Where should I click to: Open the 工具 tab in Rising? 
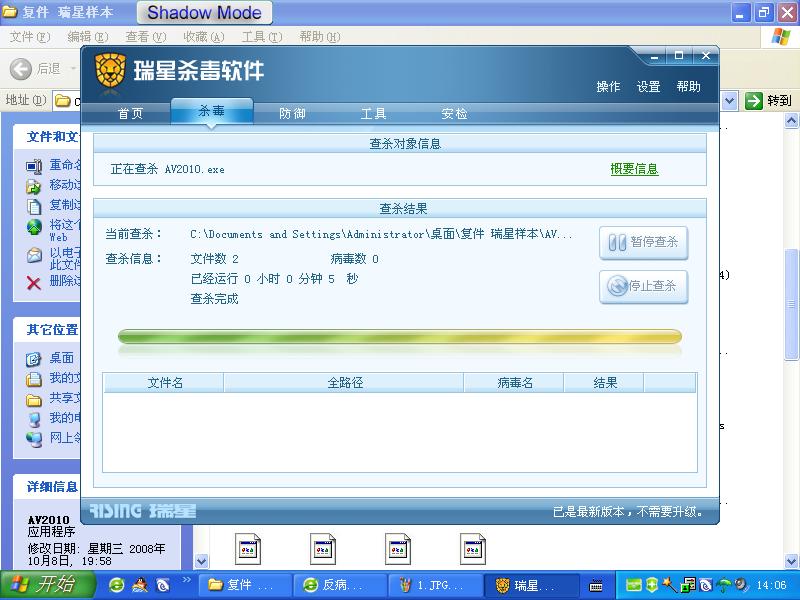pos(373,113)
